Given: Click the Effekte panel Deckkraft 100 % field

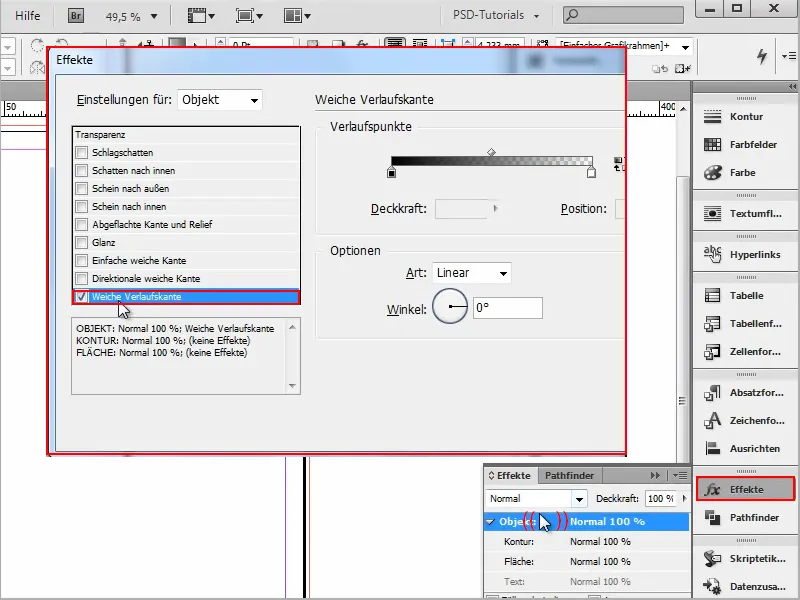Looking at the screenshot, I should tap(661, 498).
